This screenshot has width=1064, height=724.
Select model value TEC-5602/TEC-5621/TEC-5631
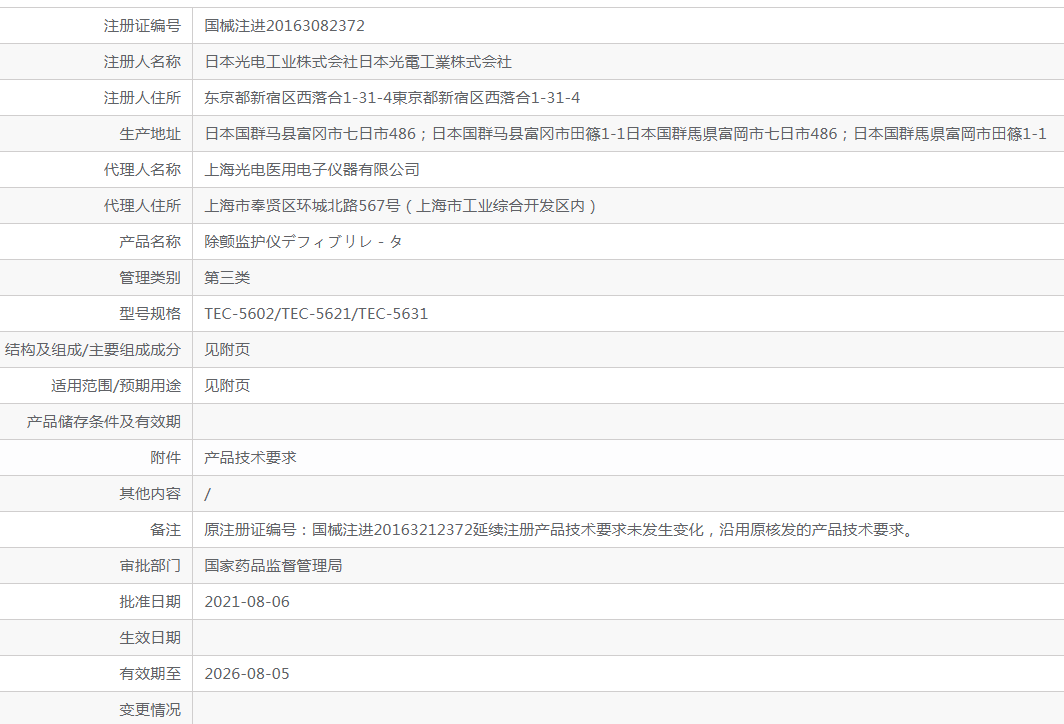(x=316, y=313)
